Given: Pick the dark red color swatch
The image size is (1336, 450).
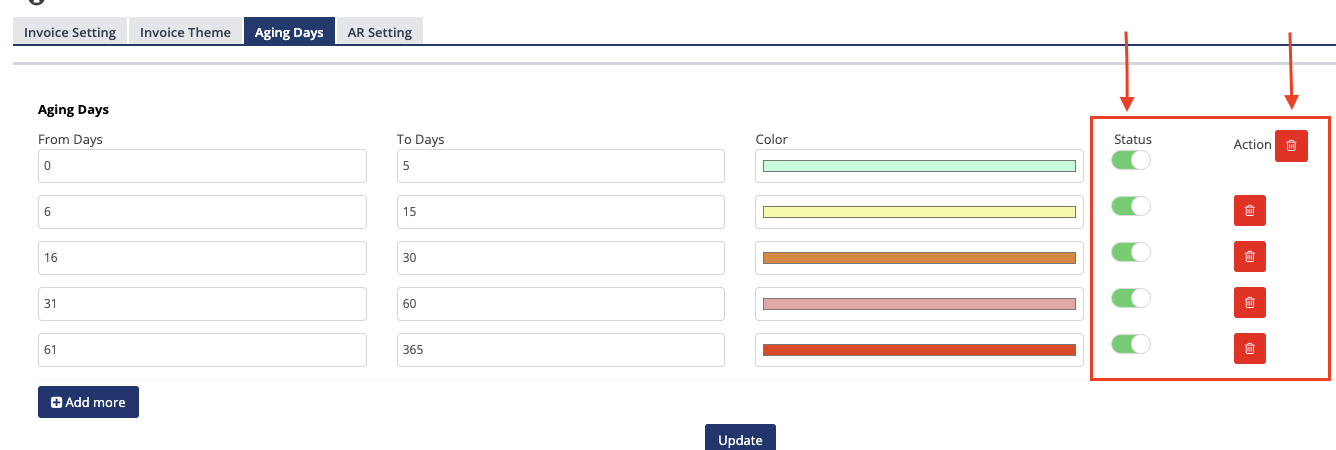Looking at the screenshot, I should pyautogui.click(x=918, y=350).
